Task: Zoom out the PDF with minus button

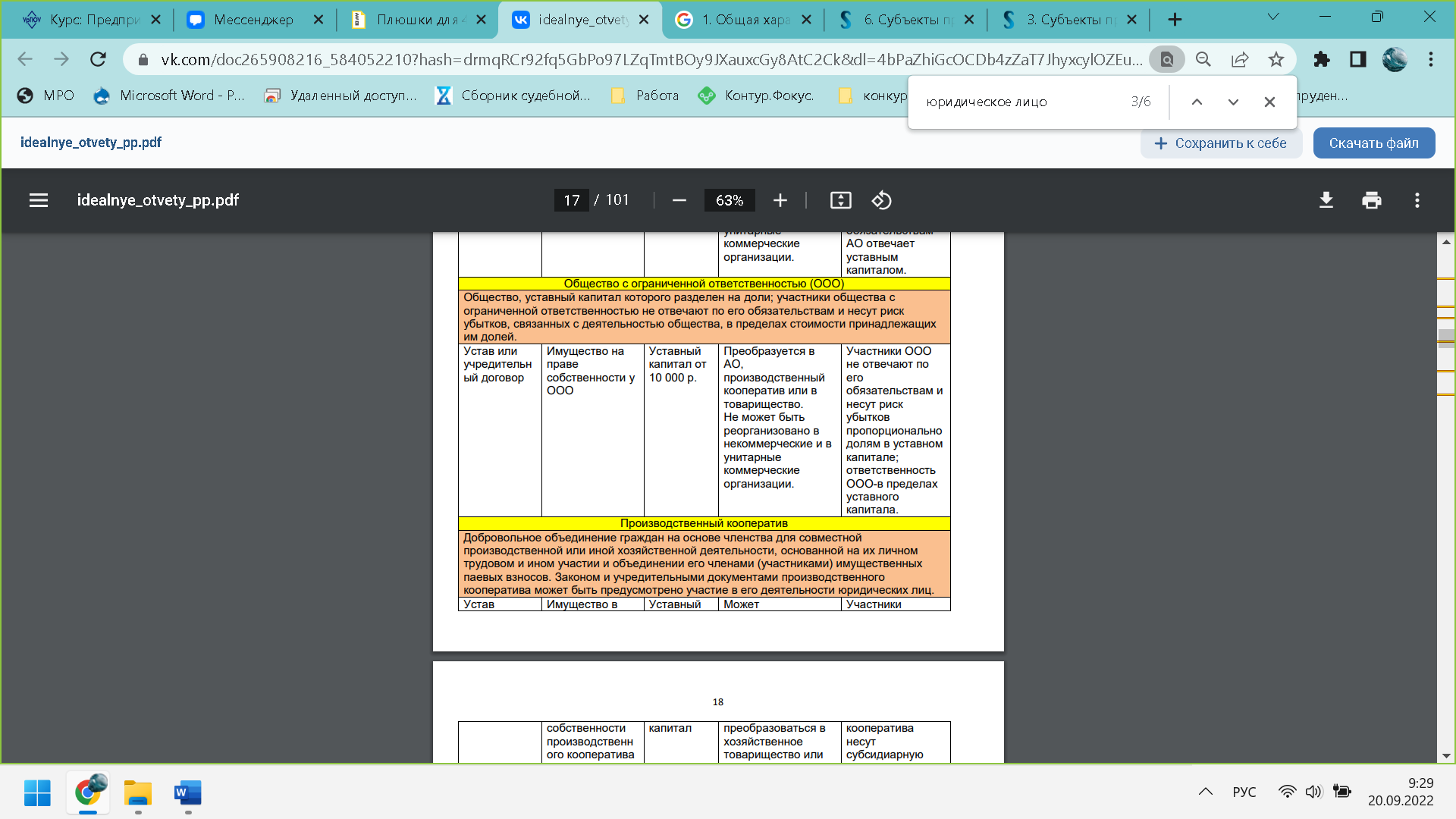Action: [x=679, y=200]
